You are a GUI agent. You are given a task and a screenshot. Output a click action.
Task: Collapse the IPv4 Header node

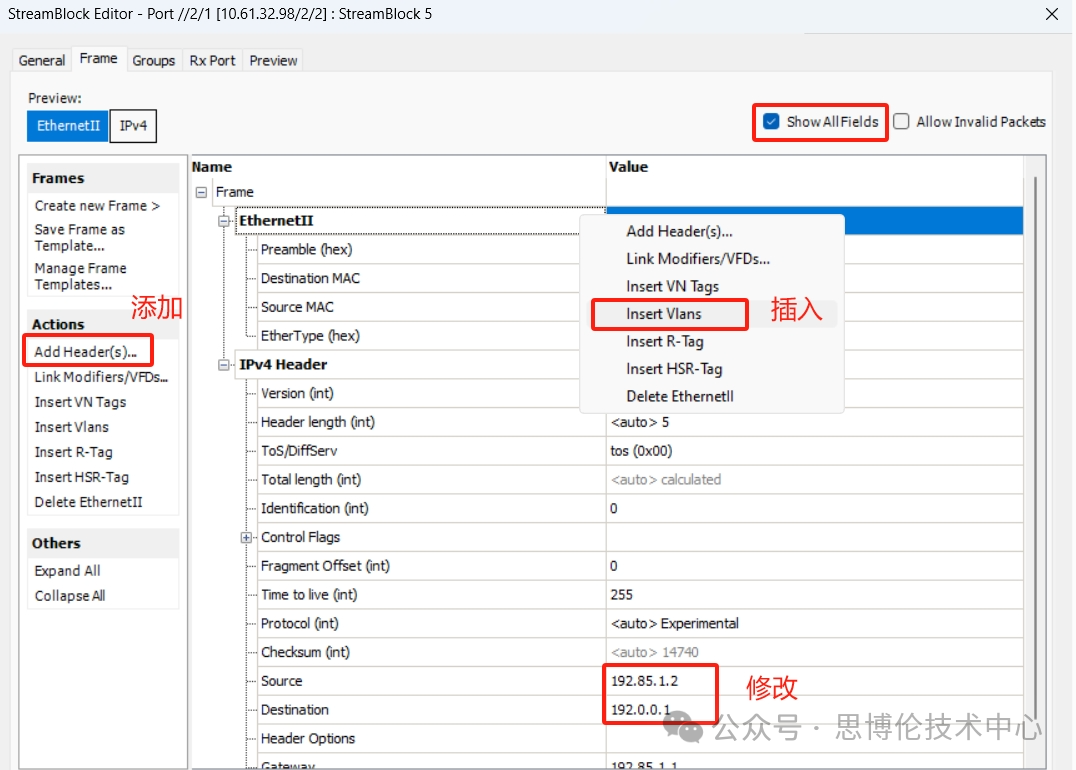pos(224,365)
